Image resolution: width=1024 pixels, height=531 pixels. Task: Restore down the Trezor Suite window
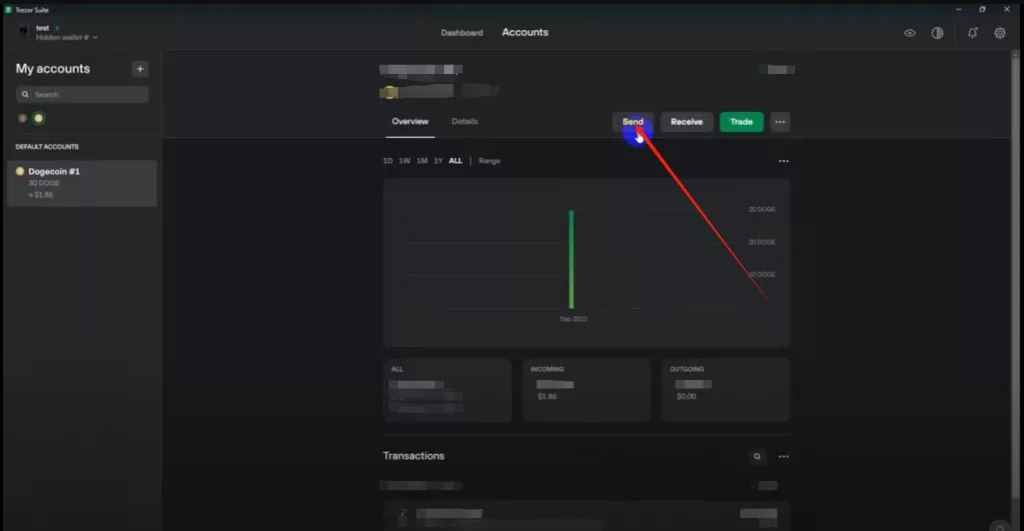[x=982, y=9]
